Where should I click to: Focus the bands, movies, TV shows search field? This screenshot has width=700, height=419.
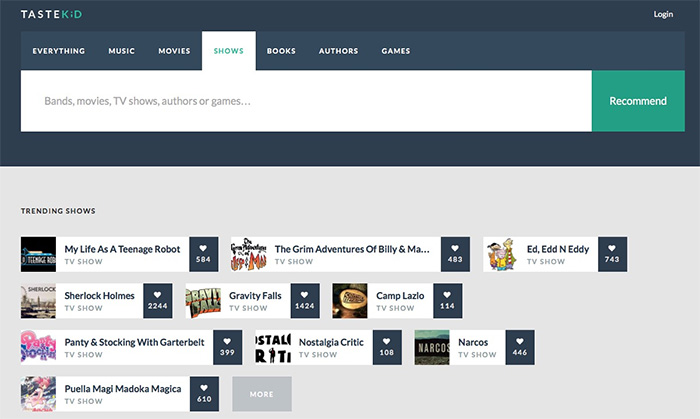coord(306,101)
